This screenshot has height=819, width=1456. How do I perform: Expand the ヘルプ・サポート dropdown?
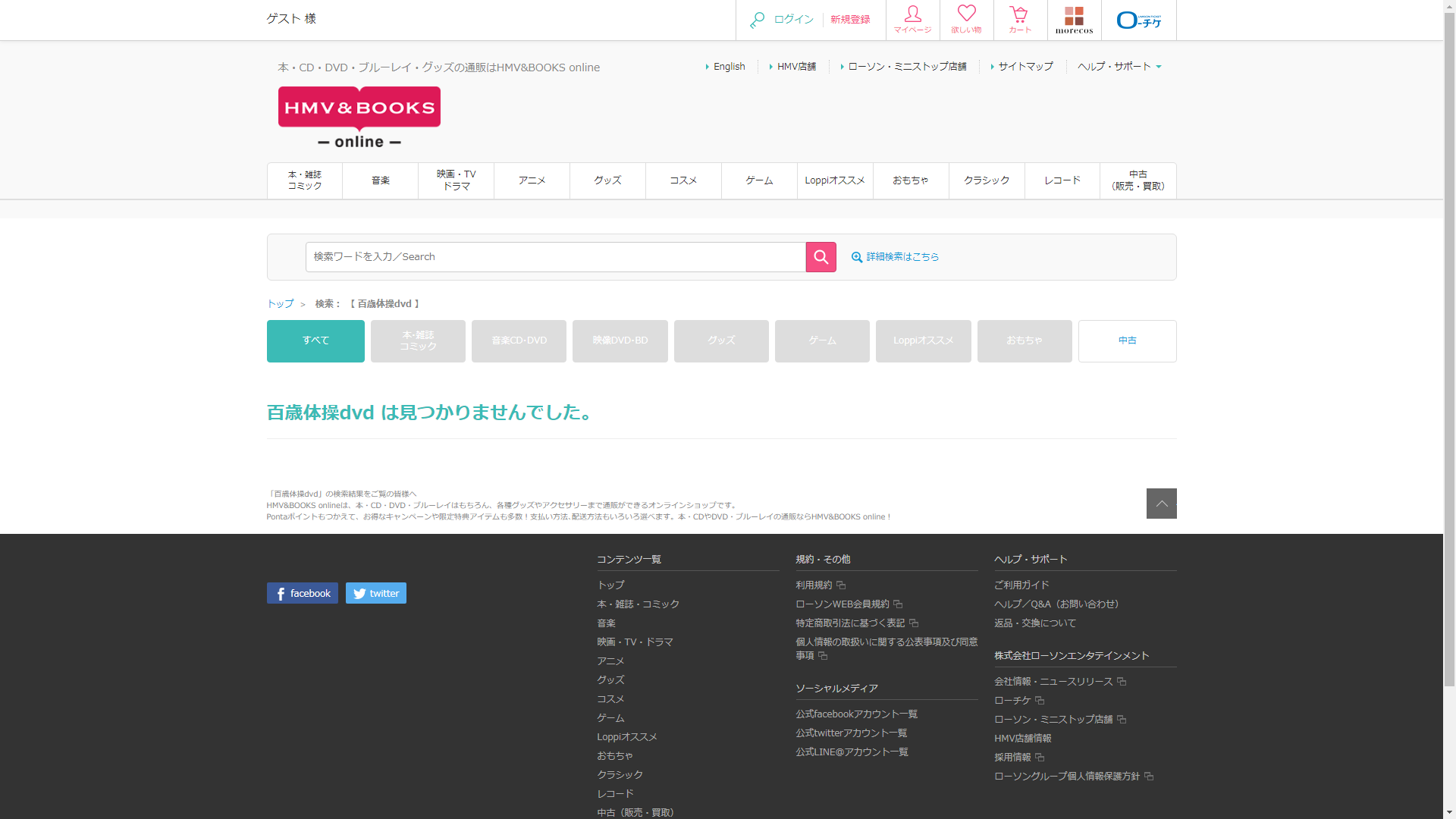(x=1119, y=67)
